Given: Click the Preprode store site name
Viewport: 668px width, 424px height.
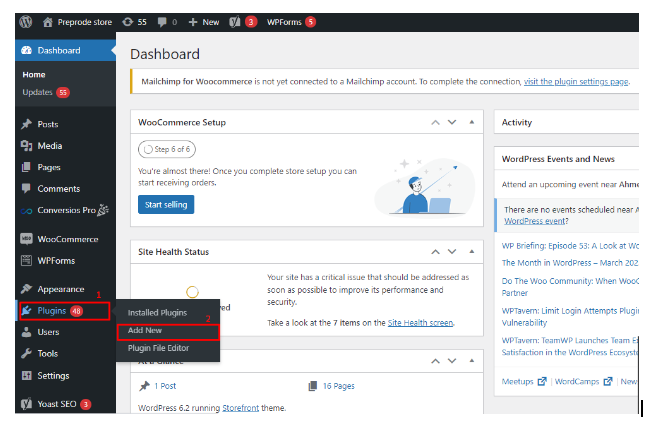Looking at the screenshot, I should [85, 22].
